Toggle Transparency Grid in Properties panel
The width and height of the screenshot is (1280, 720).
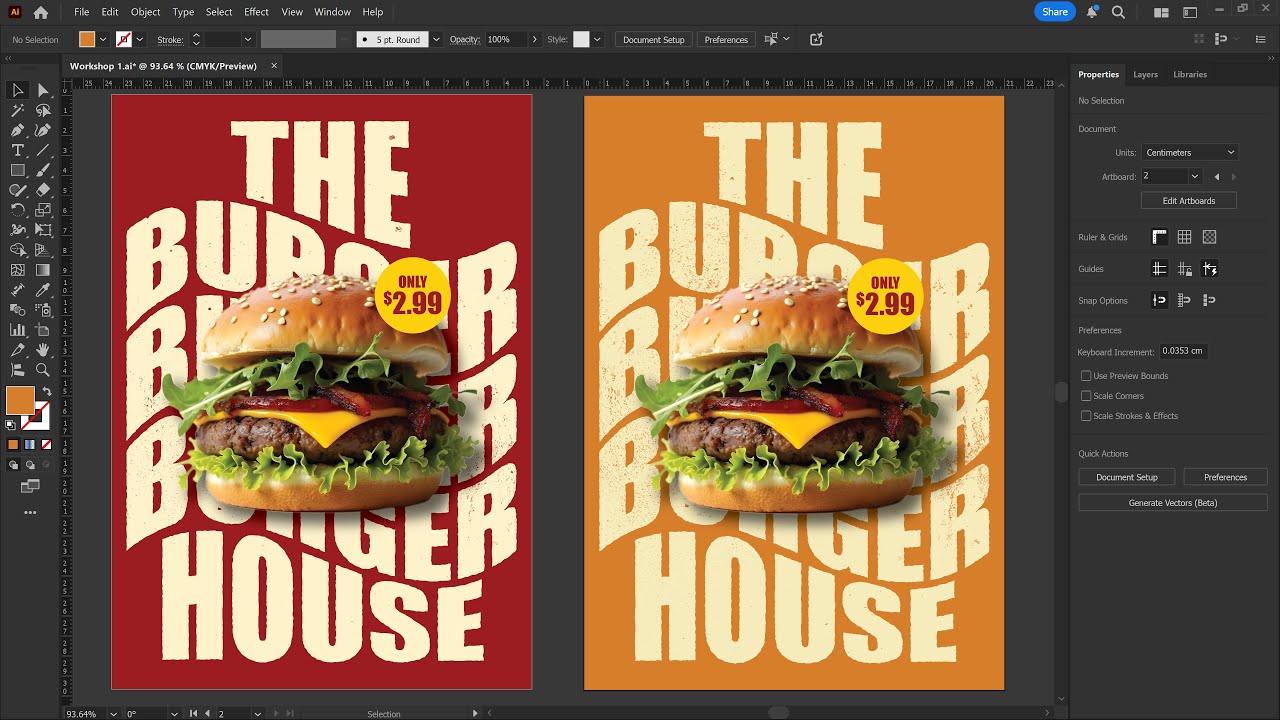(1209, 237)
